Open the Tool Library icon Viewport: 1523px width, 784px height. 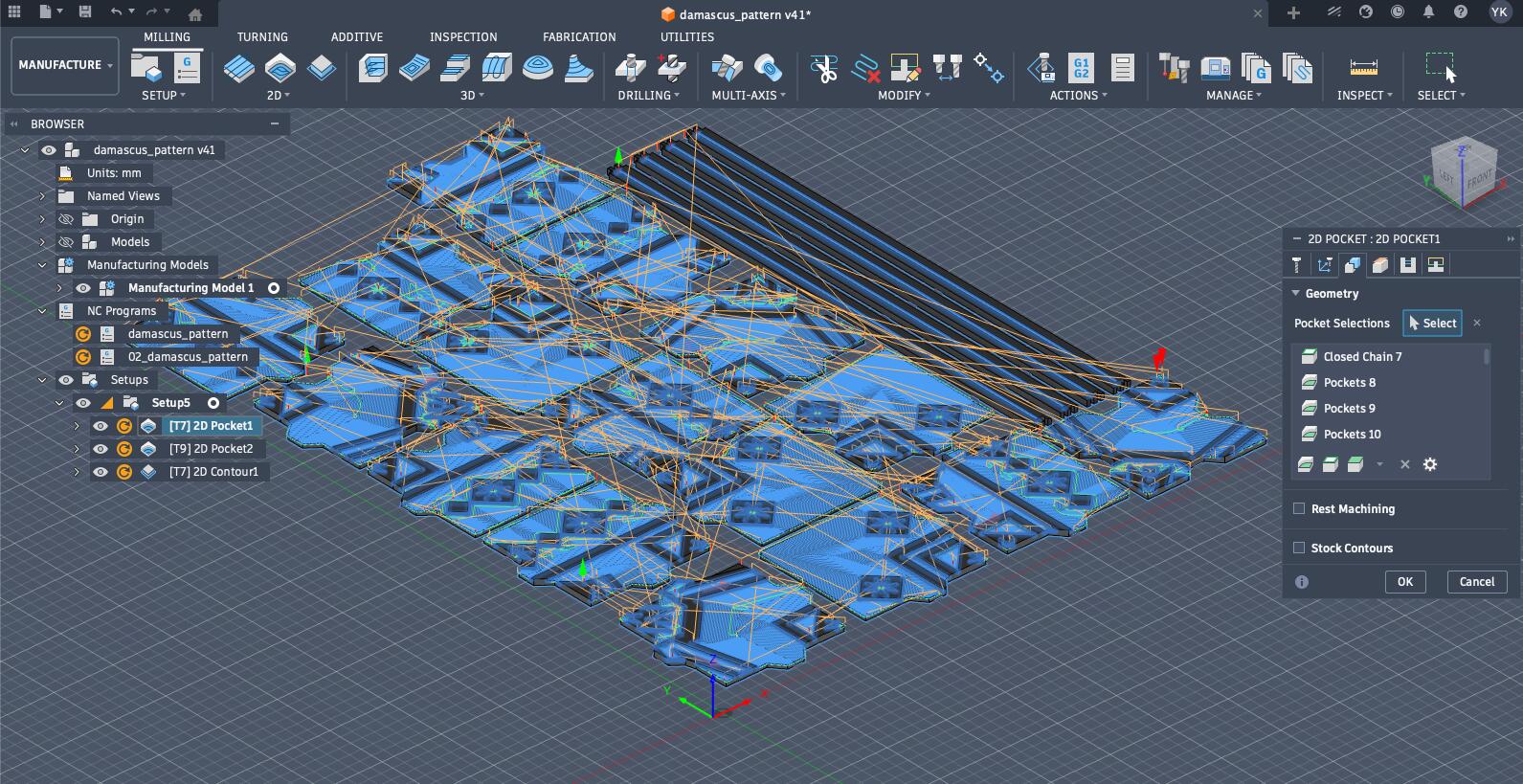(x=1174, y=68)
